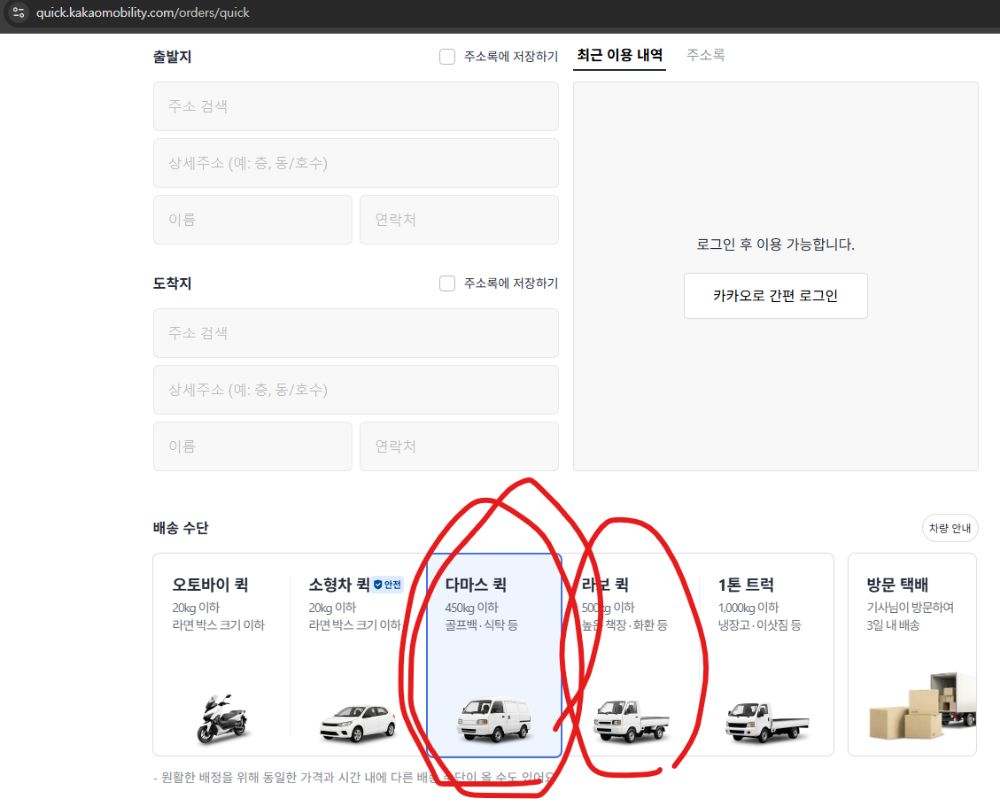Image resolution: width=1000 pixels, height=809 pixels.
Task: Click the 배송 수단 heading
Action: click(x=180, y=528)
